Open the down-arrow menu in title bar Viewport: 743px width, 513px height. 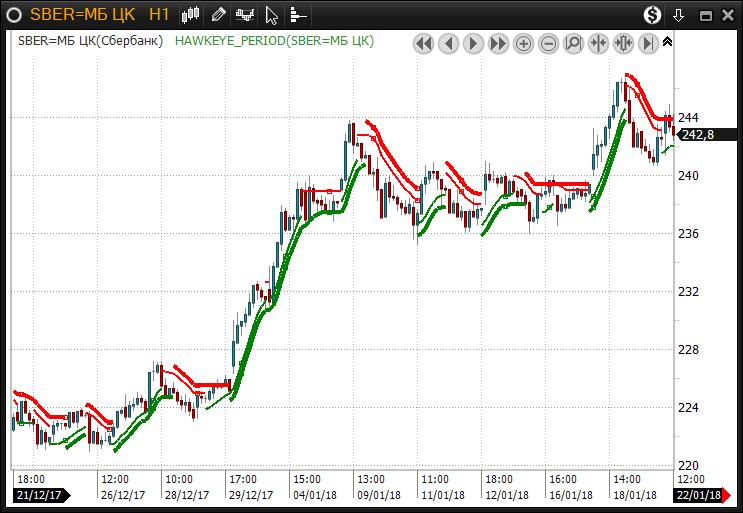tap(679, 15)
